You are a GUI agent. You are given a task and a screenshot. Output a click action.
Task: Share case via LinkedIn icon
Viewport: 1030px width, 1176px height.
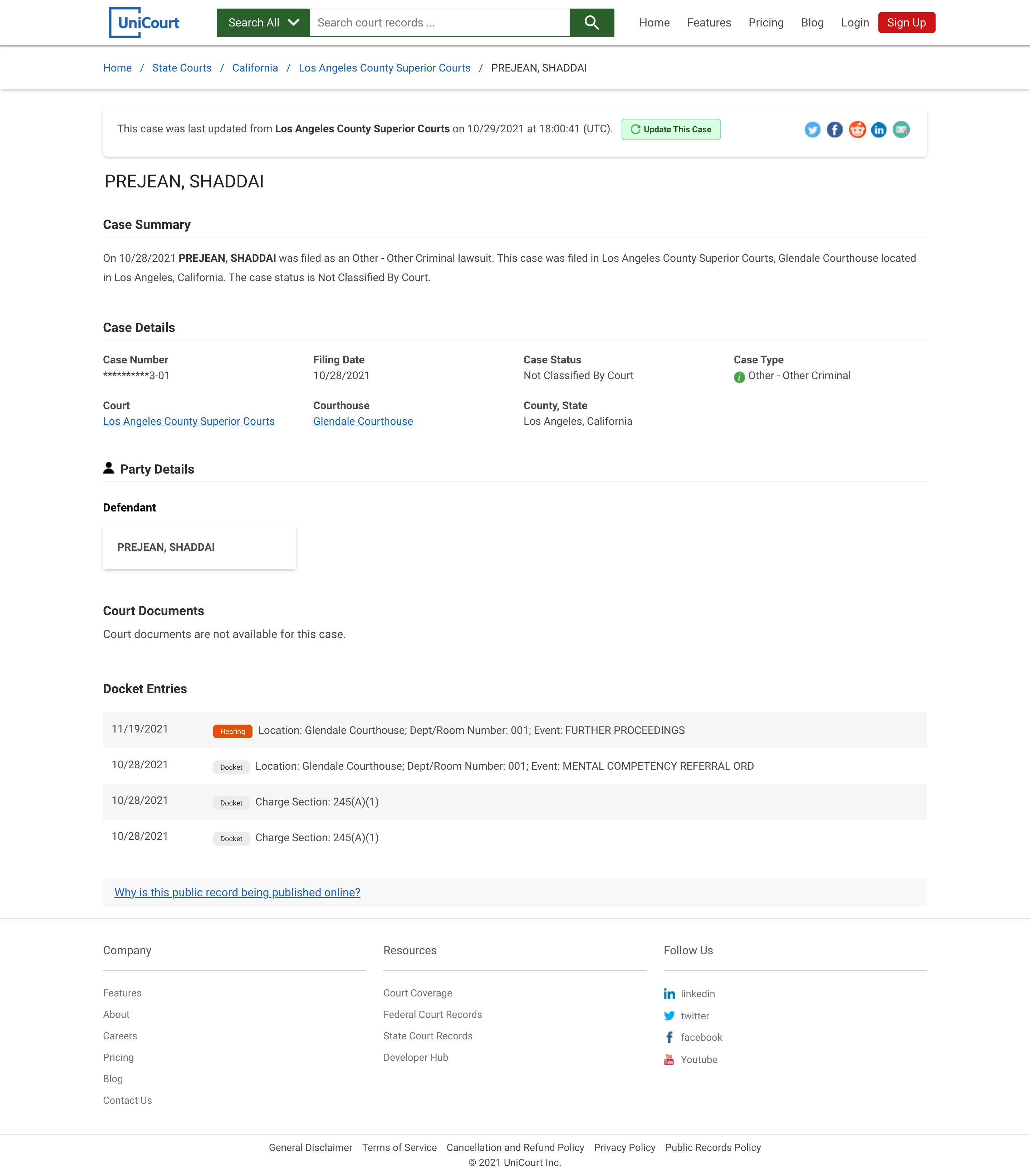(879, 129)
